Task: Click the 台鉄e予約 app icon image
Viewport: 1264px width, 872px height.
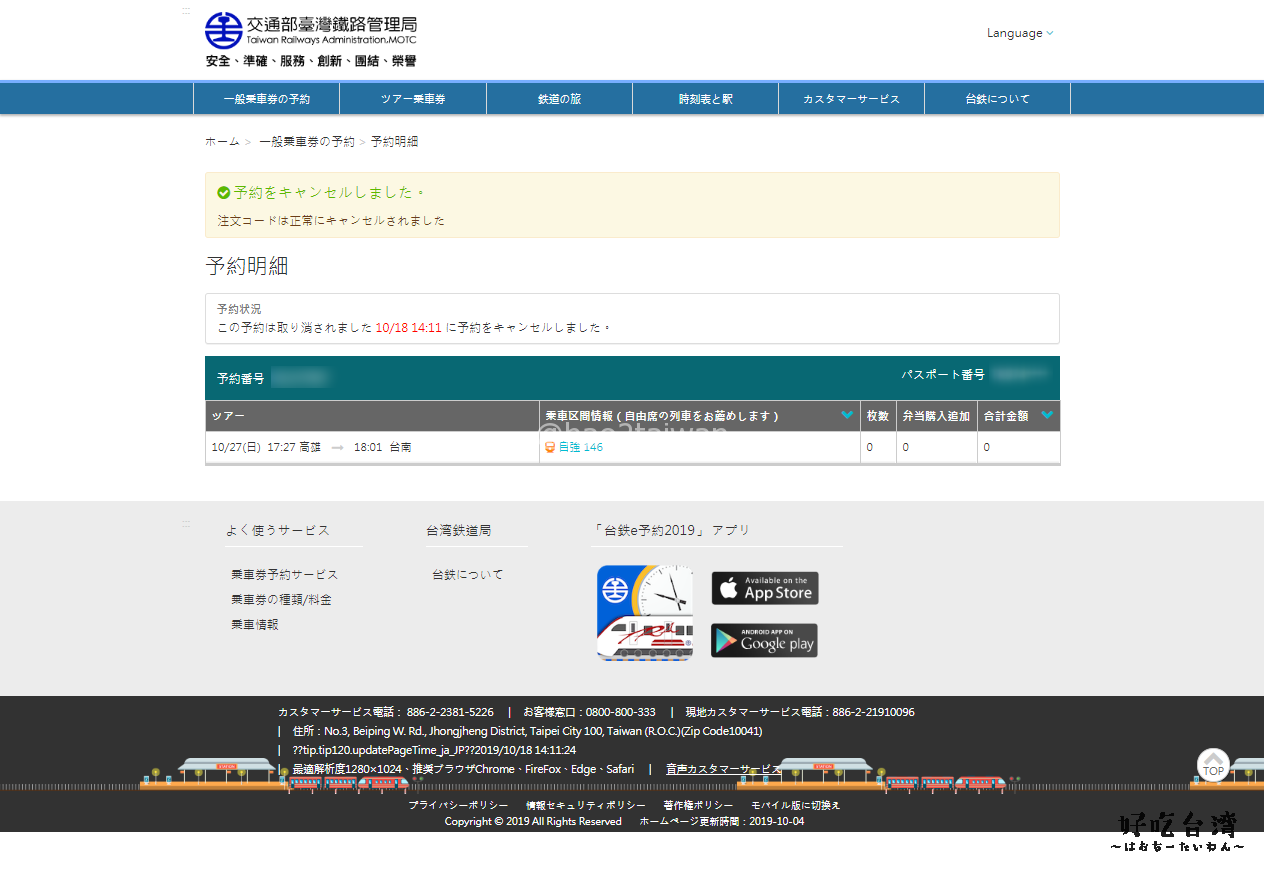Action: click(645, 613)
